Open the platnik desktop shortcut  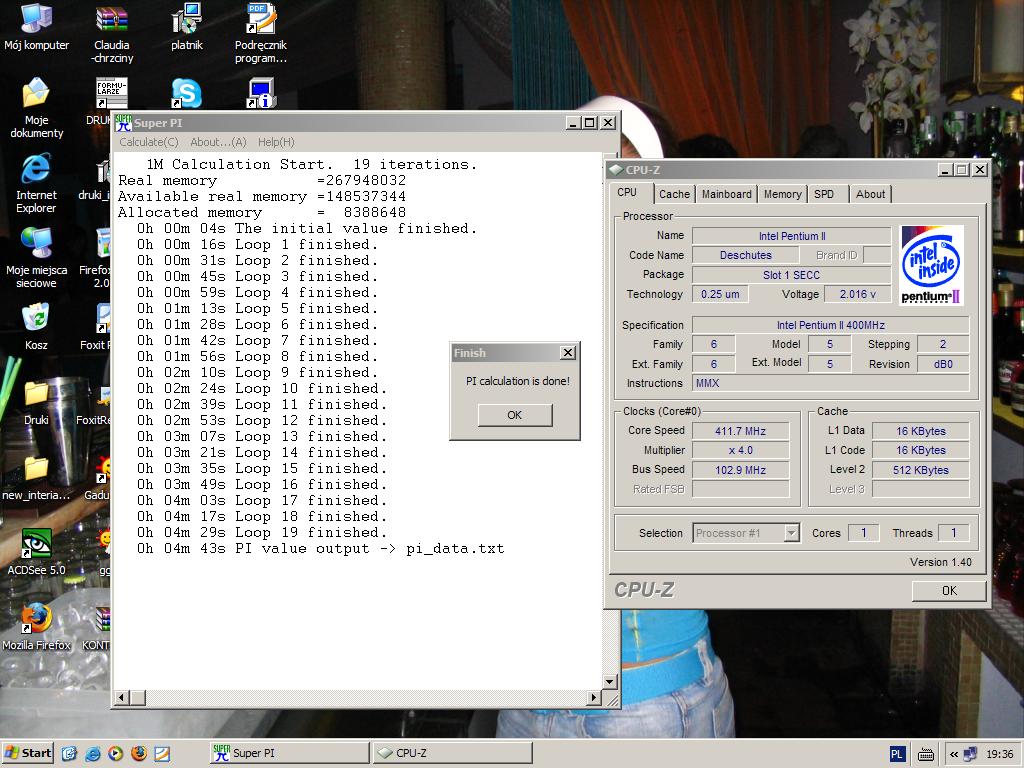click(187, 18)
